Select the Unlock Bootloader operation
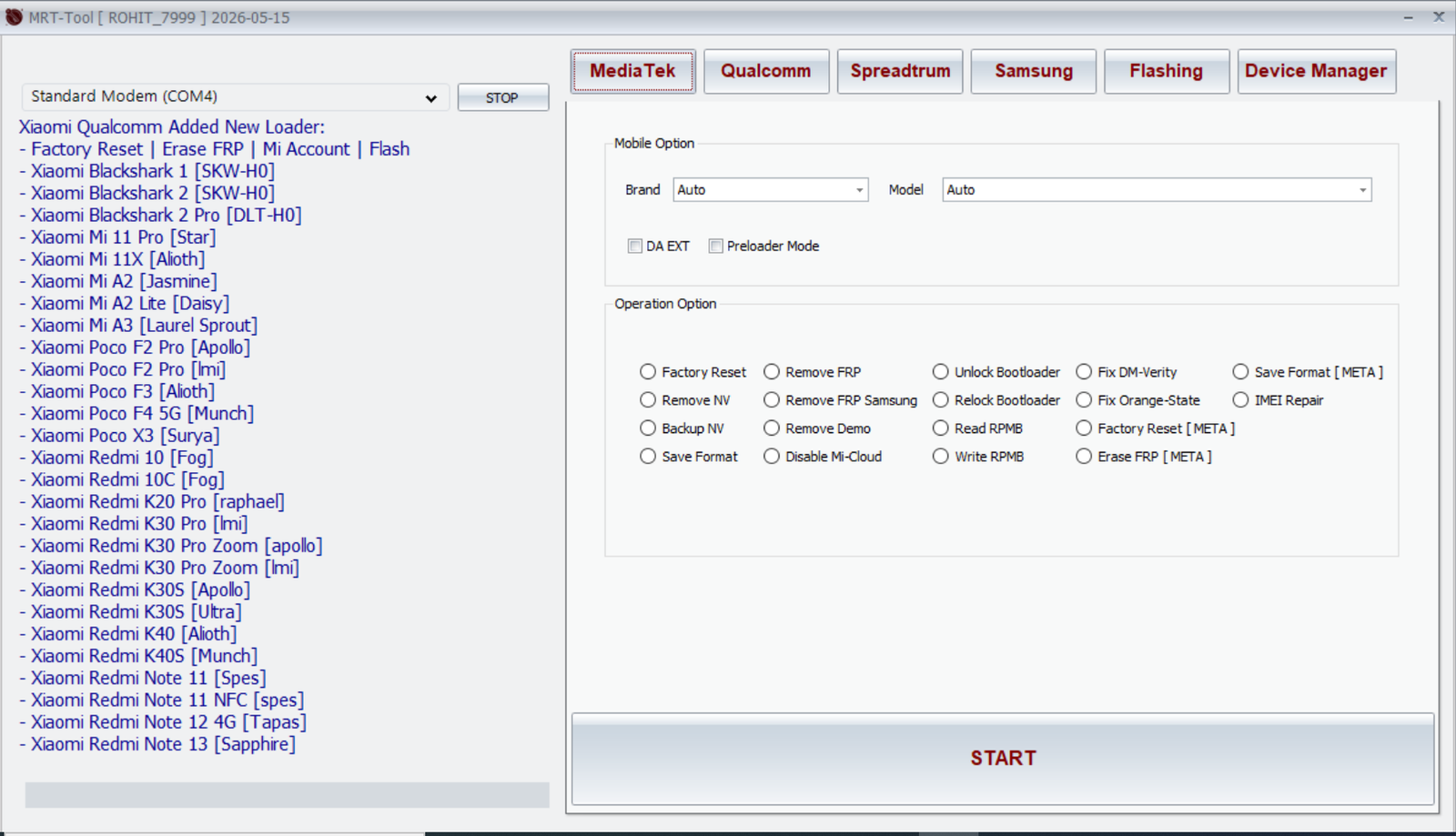The height and width of the screenshot is (836, 1456). tap(940, 371)
